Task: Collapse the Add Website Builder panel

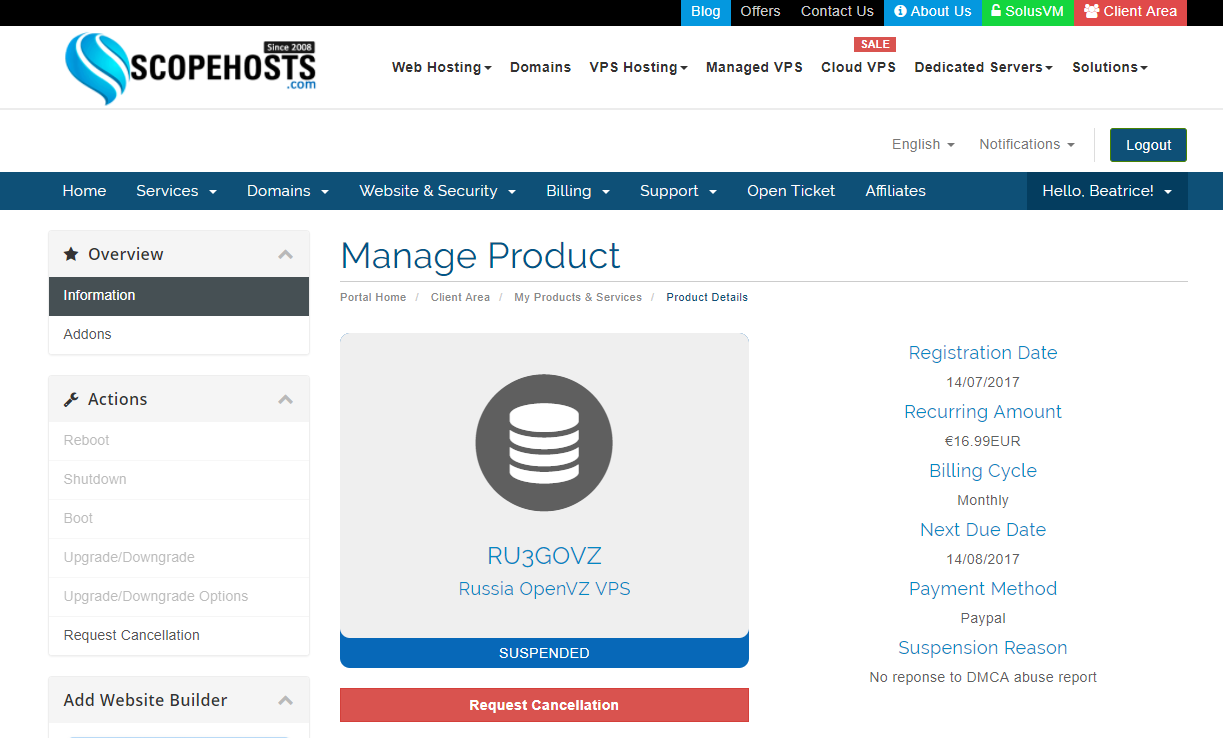Action: (286, 700)
